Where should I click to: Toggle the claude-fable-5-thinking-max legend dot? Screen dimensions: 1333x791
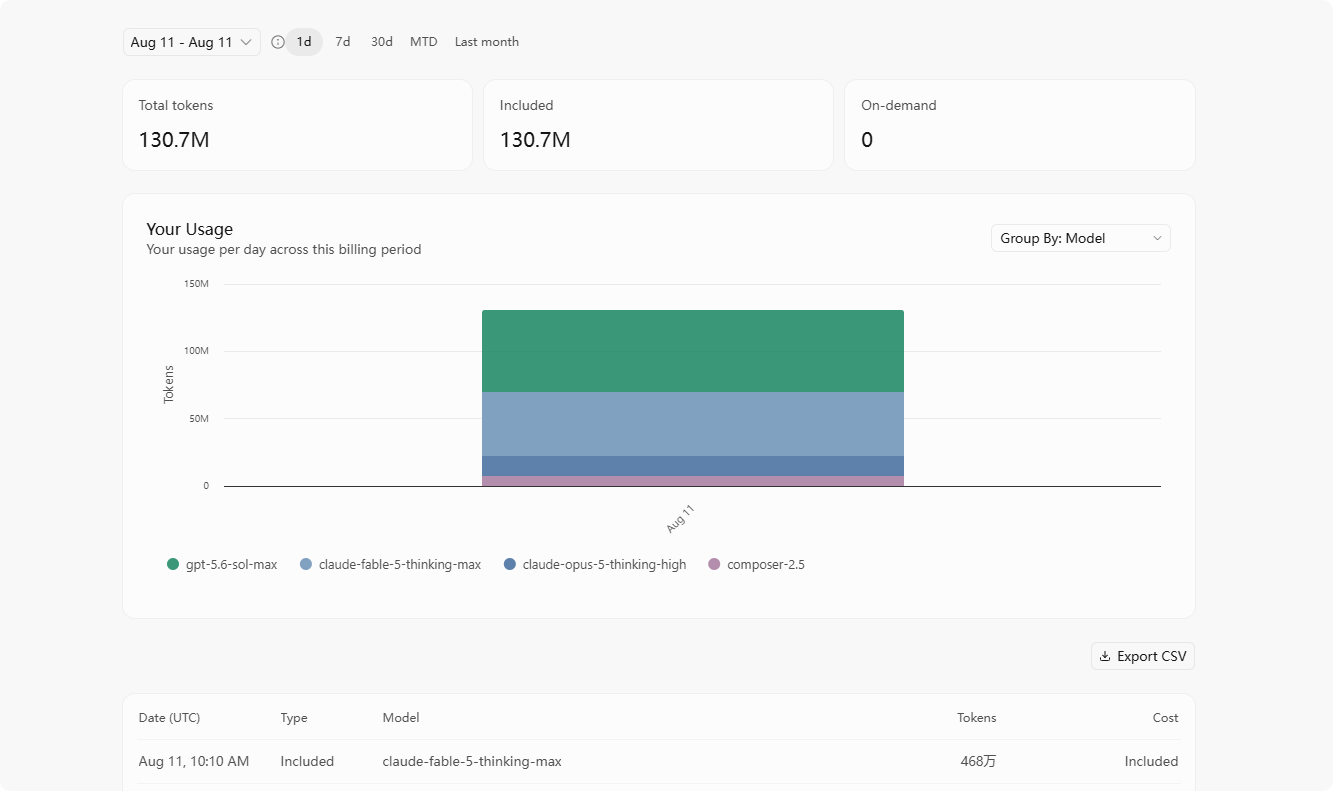[306, 564]
